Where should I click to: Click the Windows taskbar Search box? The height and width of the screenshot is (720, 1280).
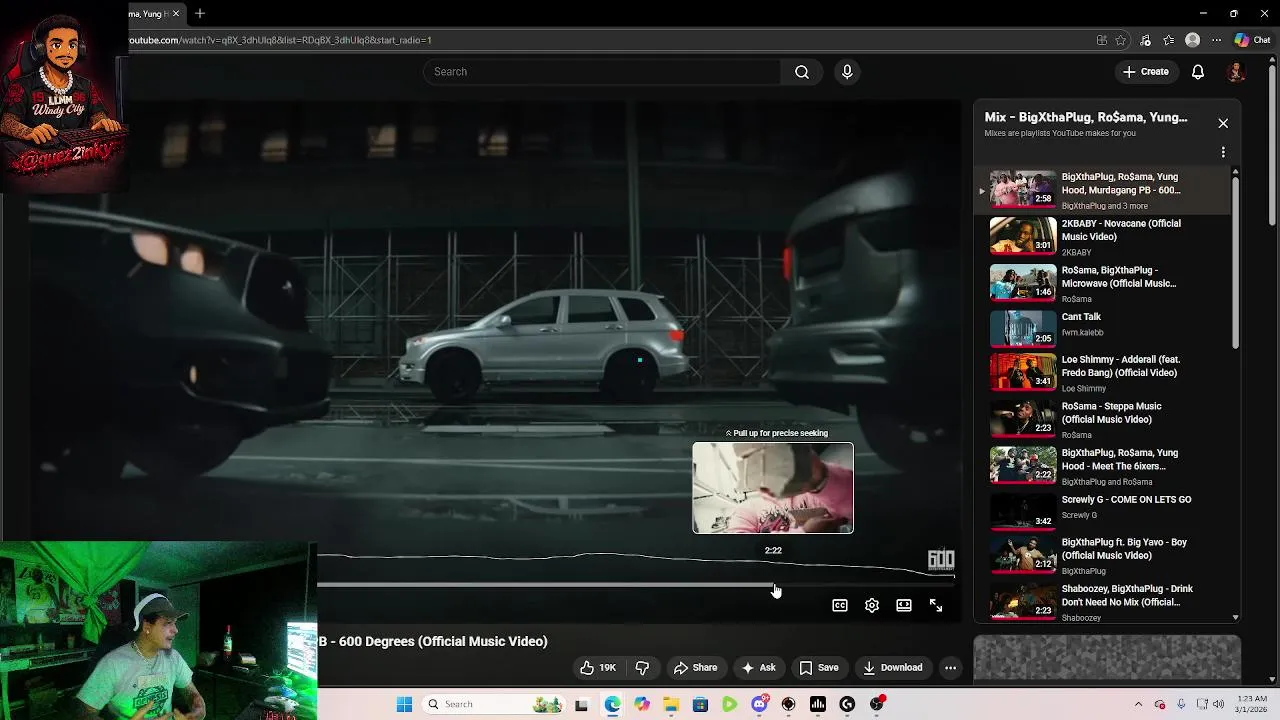point(494,704)
